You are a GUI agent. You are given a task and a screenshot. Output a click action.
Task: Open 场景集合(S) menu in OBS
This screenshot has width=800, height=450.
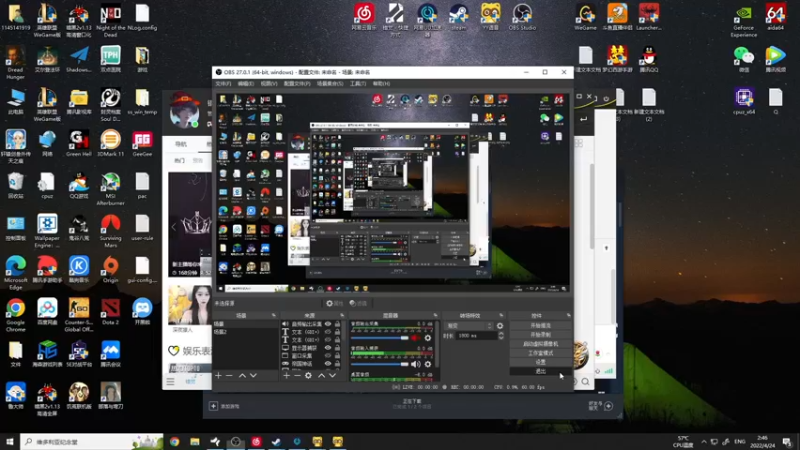tap(330, 84)
